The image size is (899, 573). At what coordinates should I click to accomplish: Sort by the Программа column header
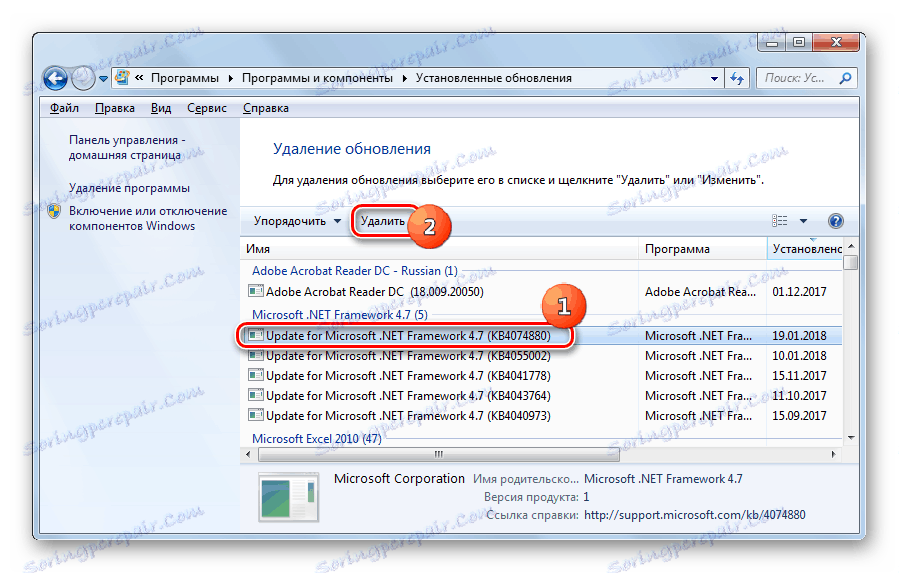tap(702, 249)
